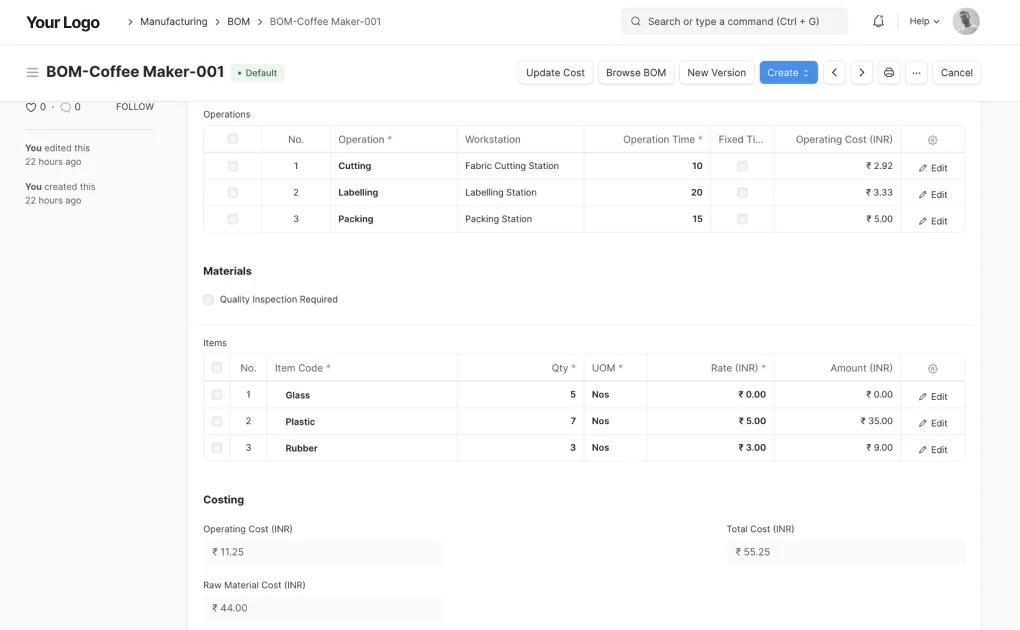
Task: Go to BOM list via breadcrumb
Action: point(238,21)
